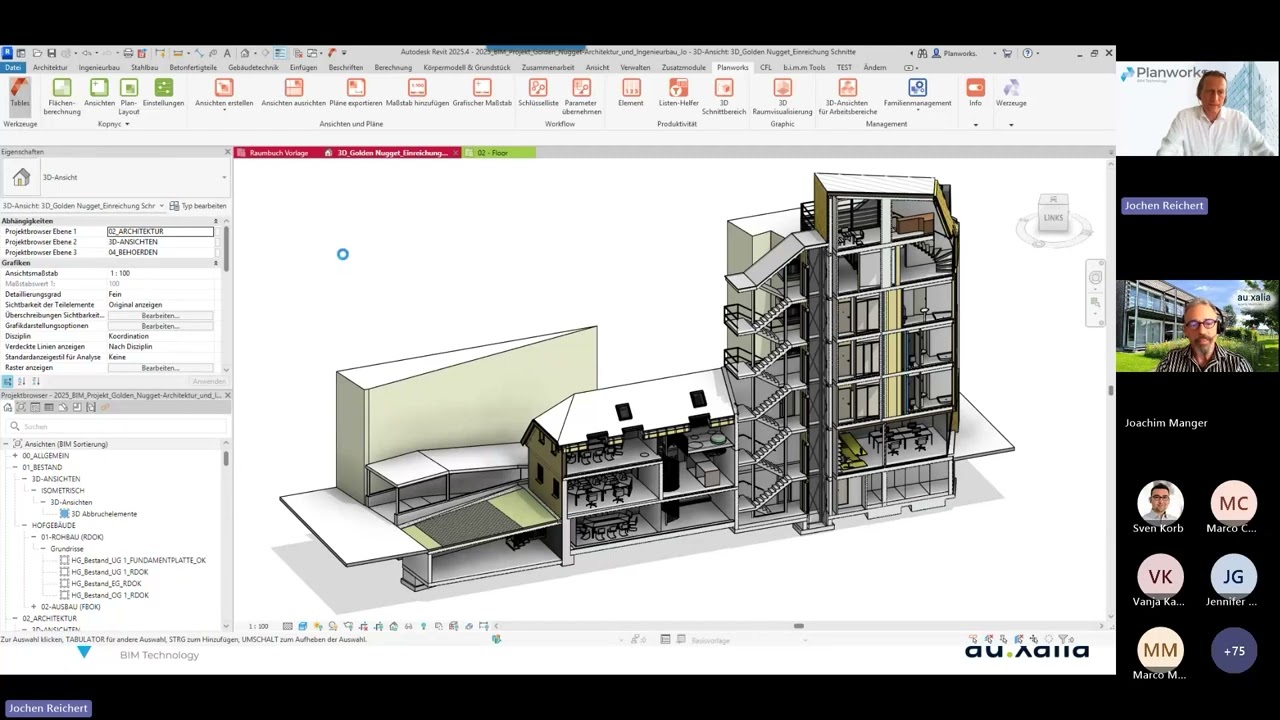Open the +75 more participants bubble
Viewport: 1280px width, 720px height.
click(x=1234, y=651)
